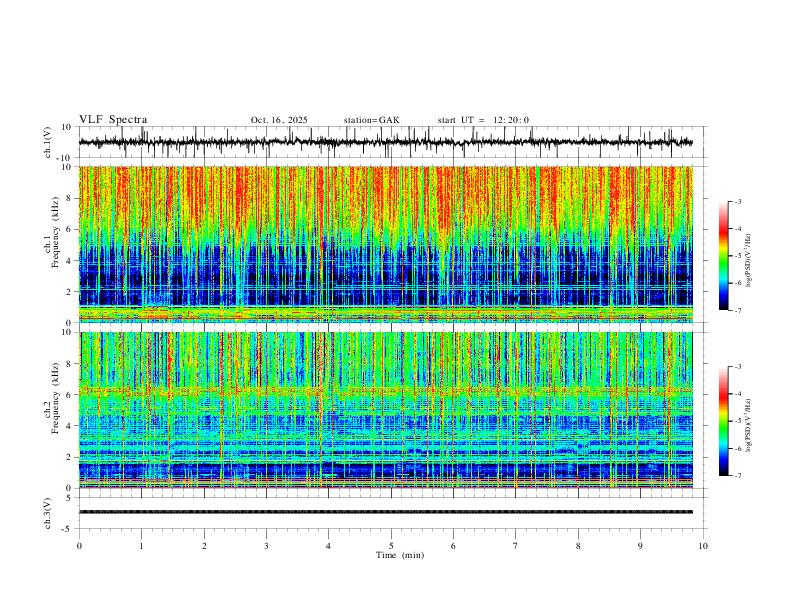Screen dimensions: 792x612
Task: Click inside the ch.2 spectrogram panel
Action: pos(385,410)
